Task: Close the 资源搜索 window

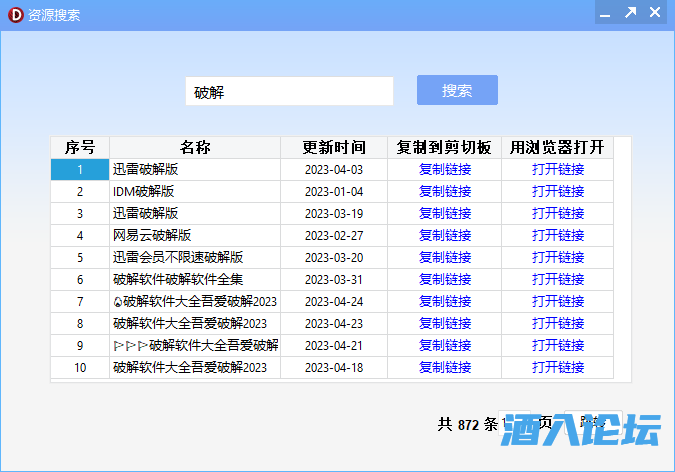Action: click(x=655, y=13)
